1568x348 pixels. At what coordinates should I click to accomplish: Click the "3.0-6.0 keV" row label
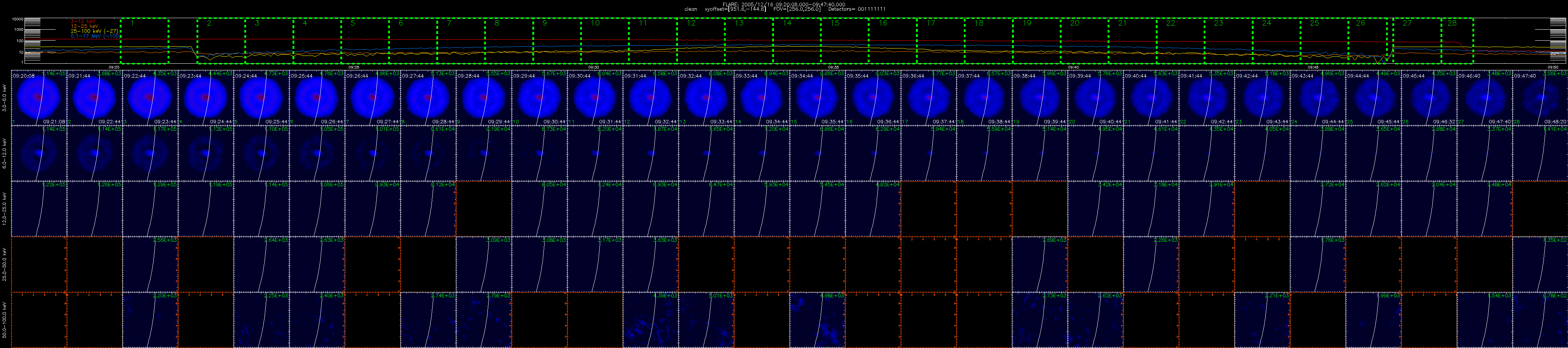(x=5, y=98)
